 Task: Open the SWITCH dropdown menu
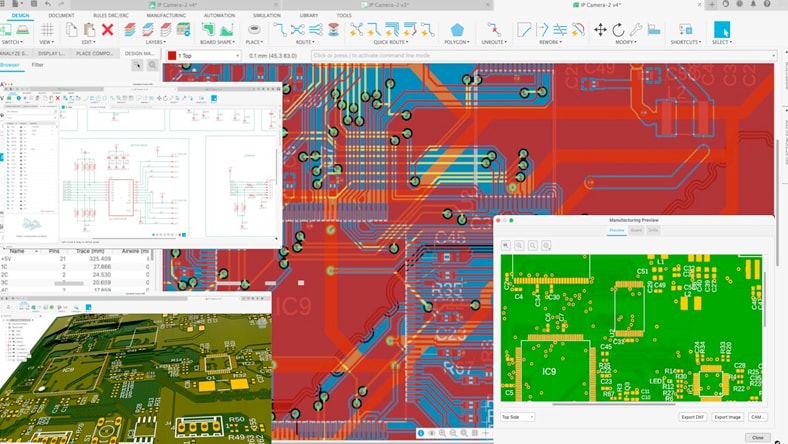click(12, 42)
